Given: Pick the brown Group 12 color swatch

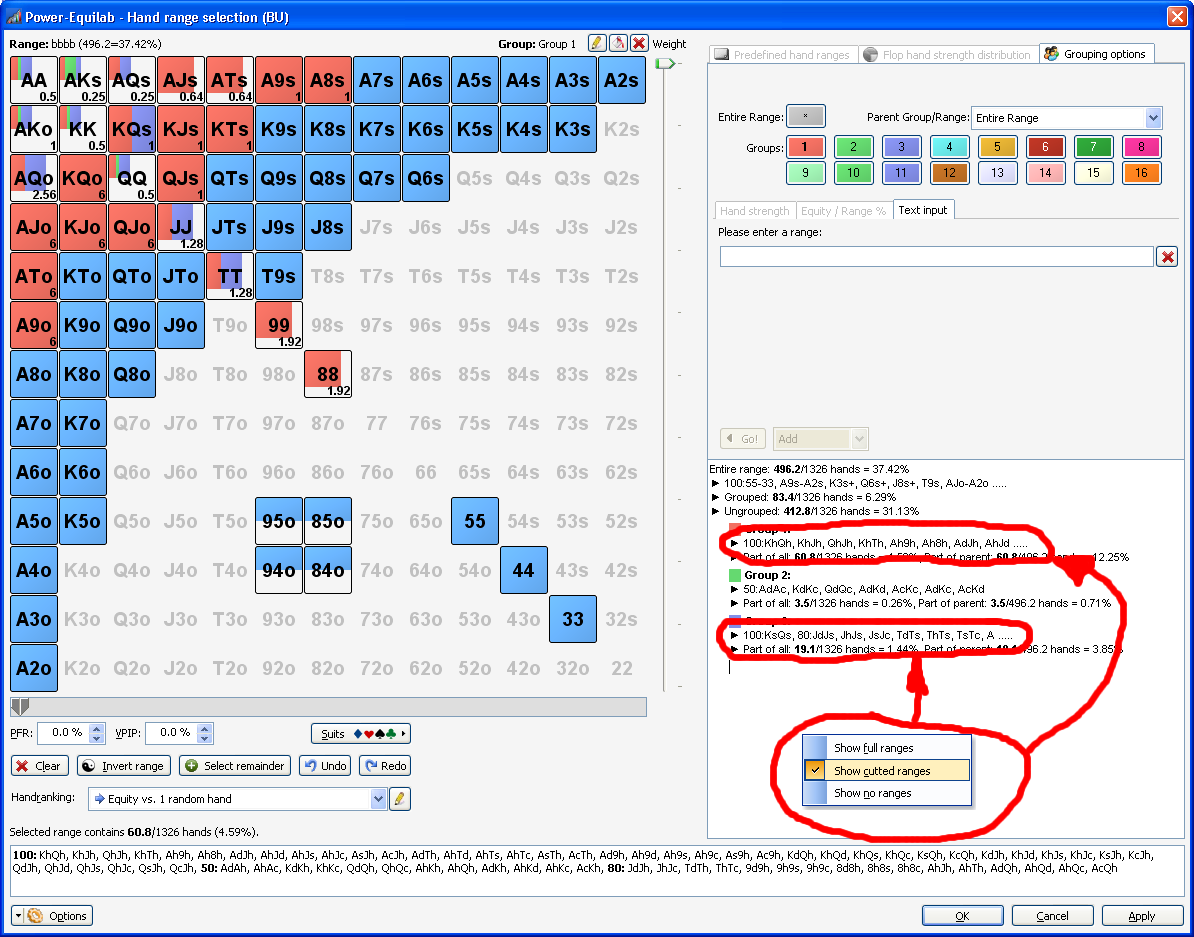Looking at the screenshot, I should [950, 173].
